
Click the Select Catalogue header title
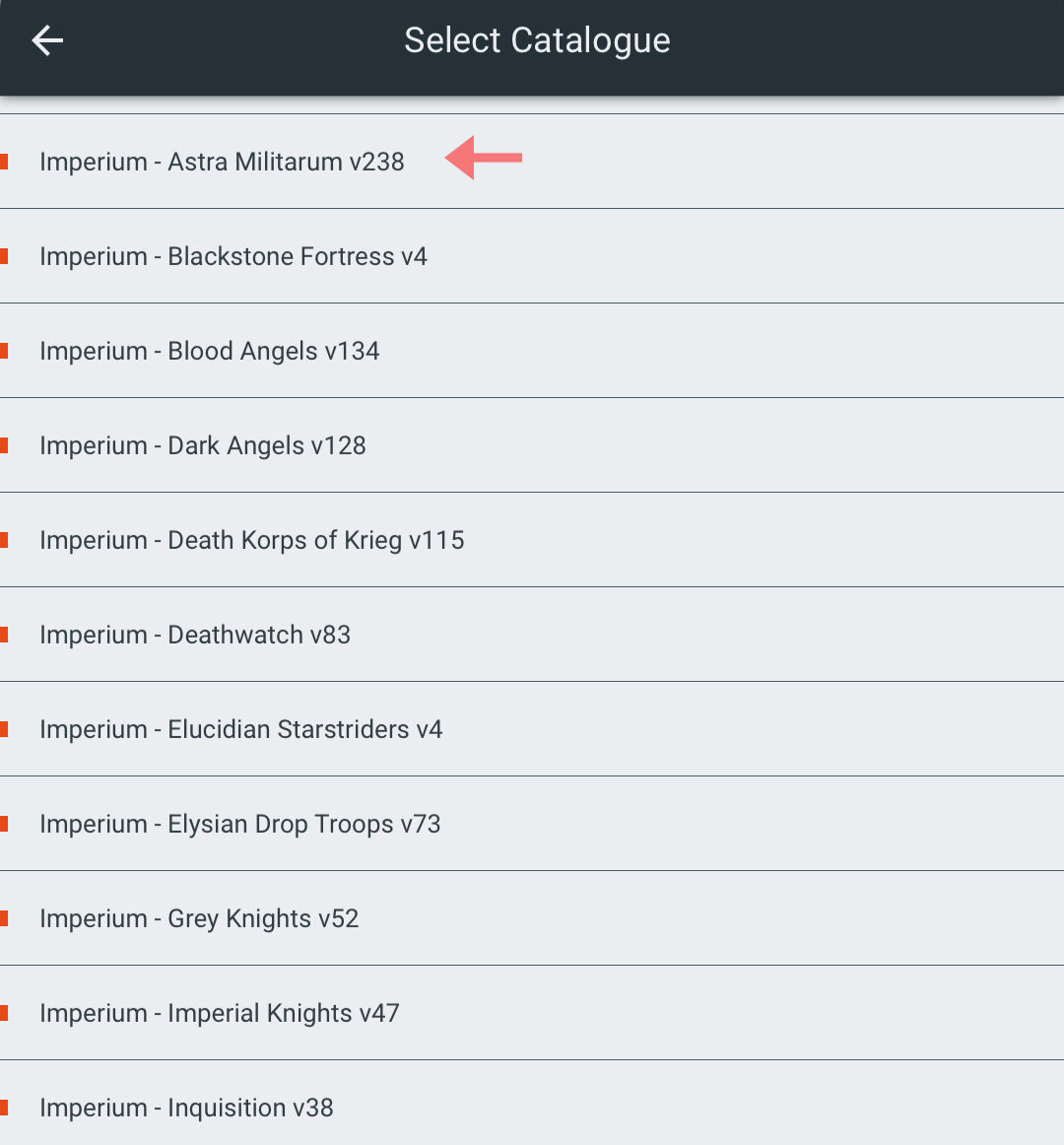538,41
